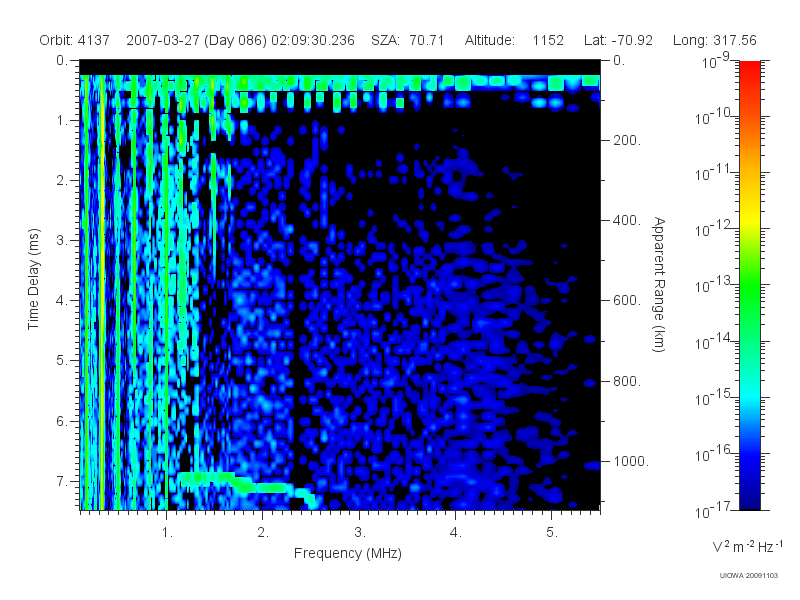Click the apparent range tick '800.'
The image size is (800, 600).
tap(627, 381)
